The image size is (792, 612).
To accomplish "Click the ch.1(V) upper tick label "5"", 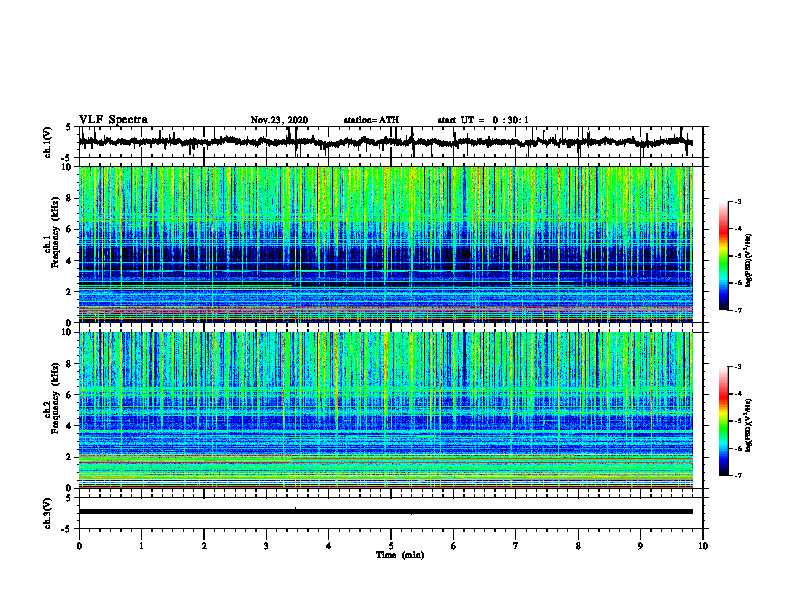I will 69,128.
